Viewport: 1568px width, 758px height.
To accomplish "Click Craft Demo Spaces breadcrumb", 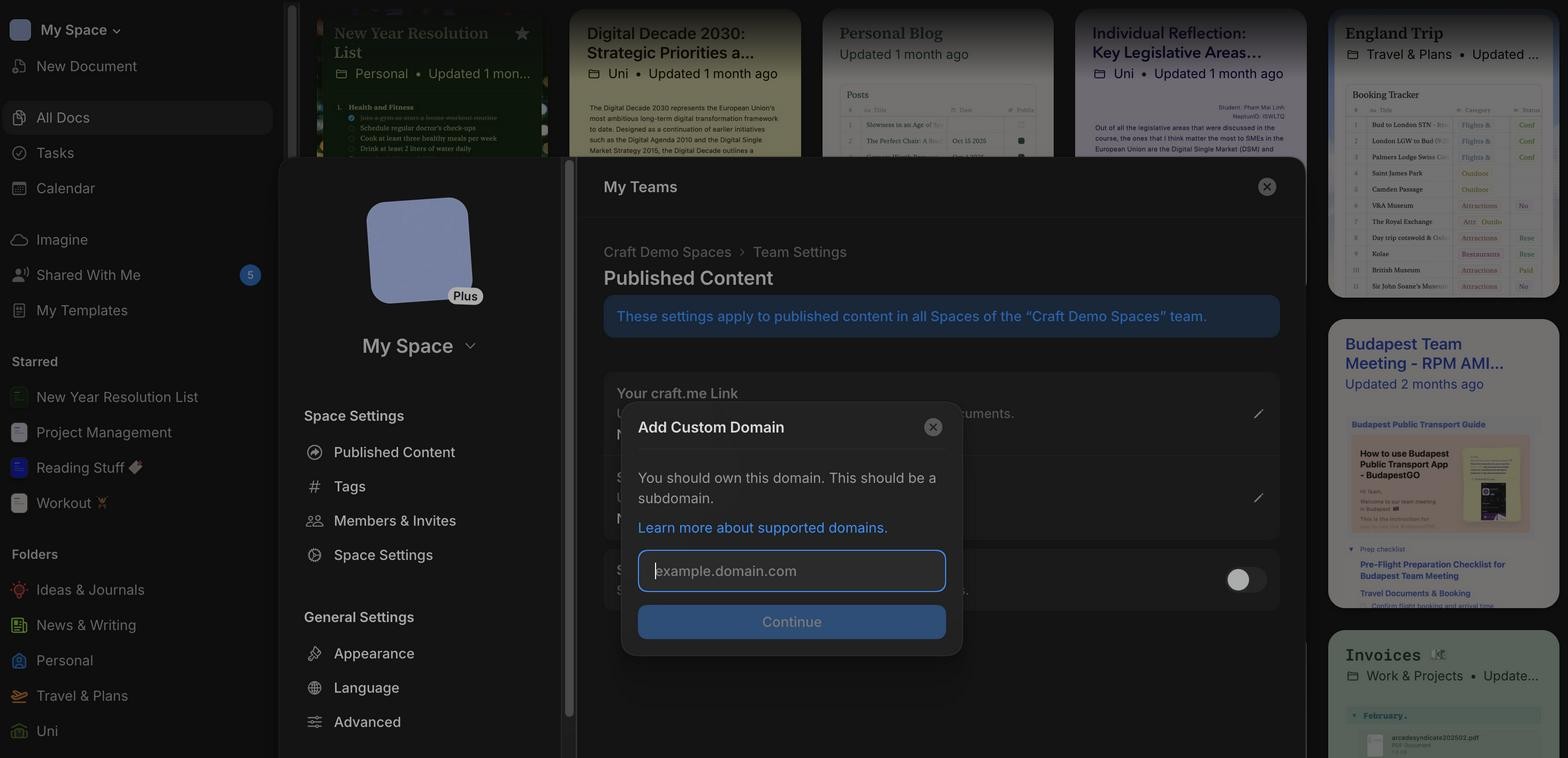I will (x=667, y=253).
